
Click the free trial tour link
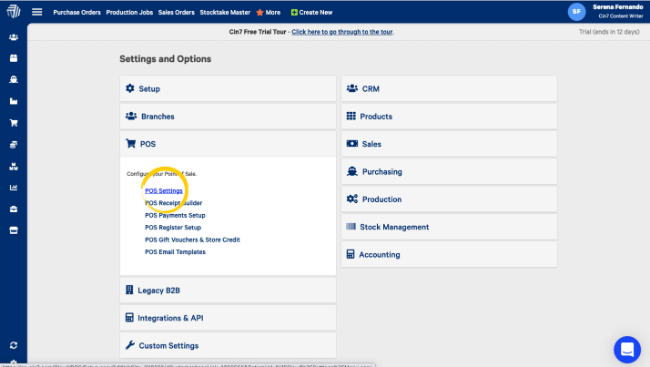342,32
